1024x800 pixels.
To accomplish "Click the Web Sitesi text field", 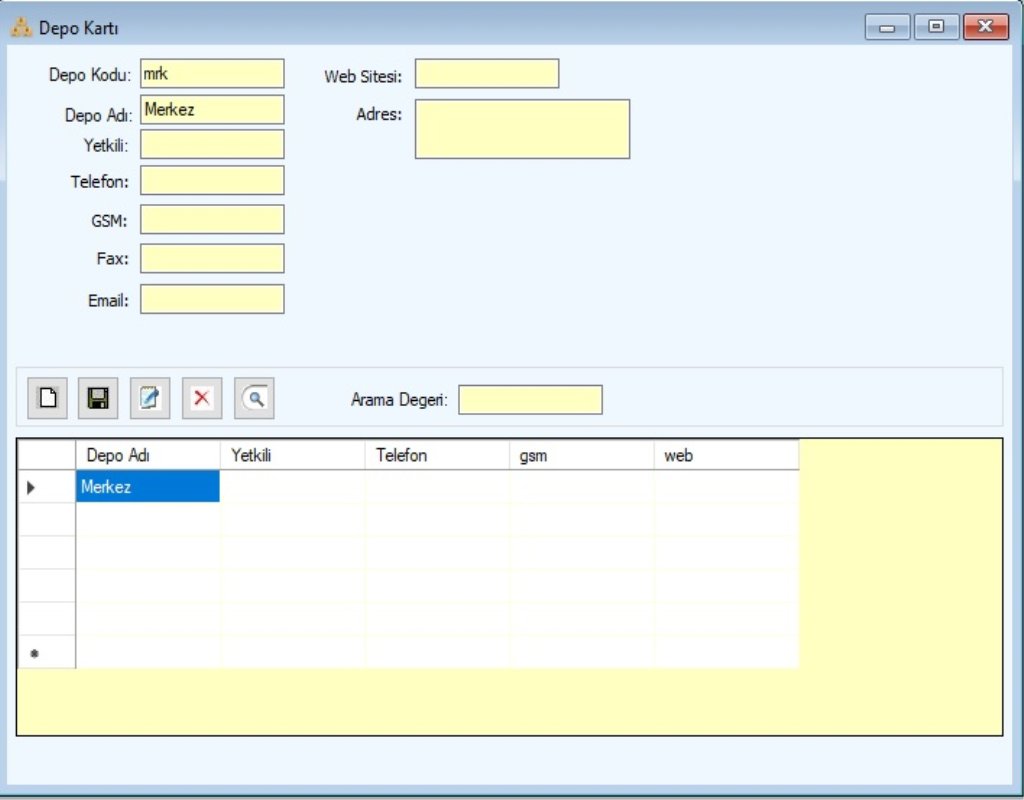I will tap(487, 74).
